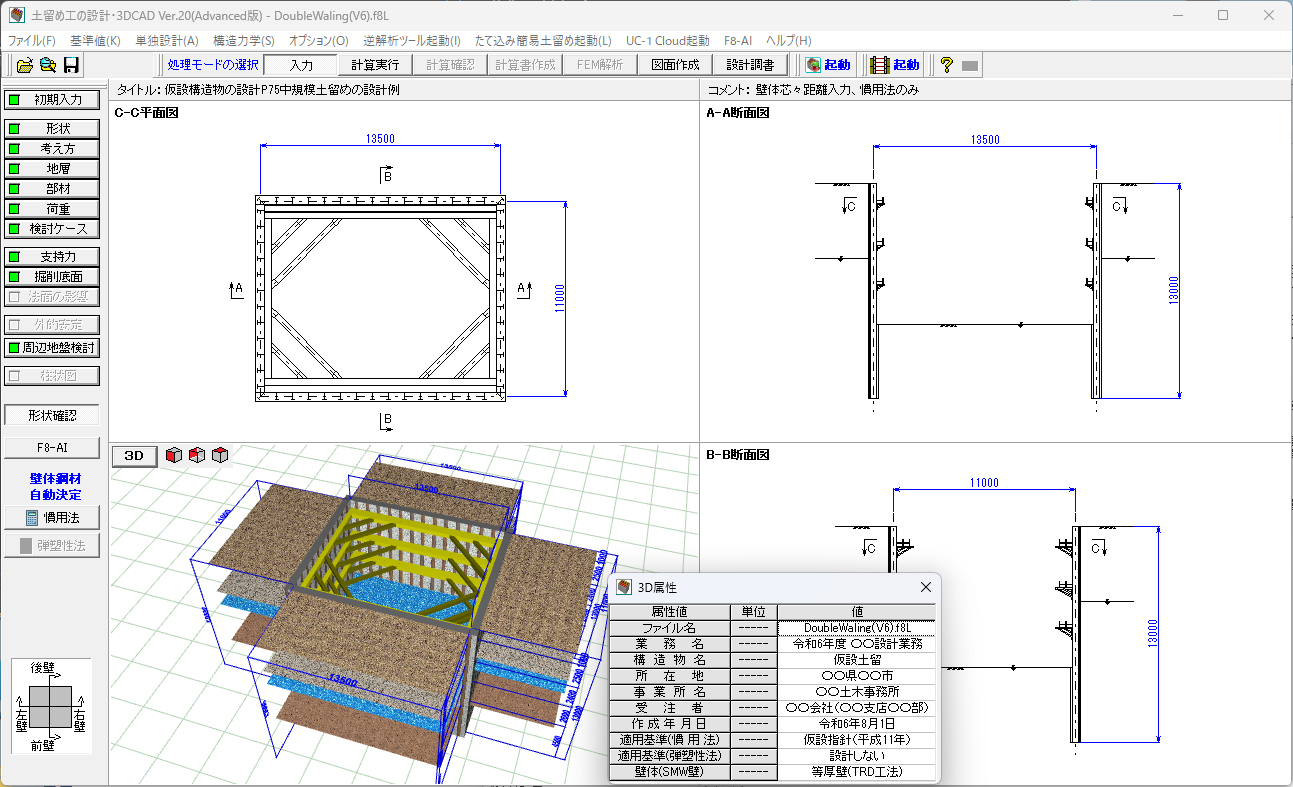Open the 構造力学(S) menu
1293x787 pixels.
point(244,41)
